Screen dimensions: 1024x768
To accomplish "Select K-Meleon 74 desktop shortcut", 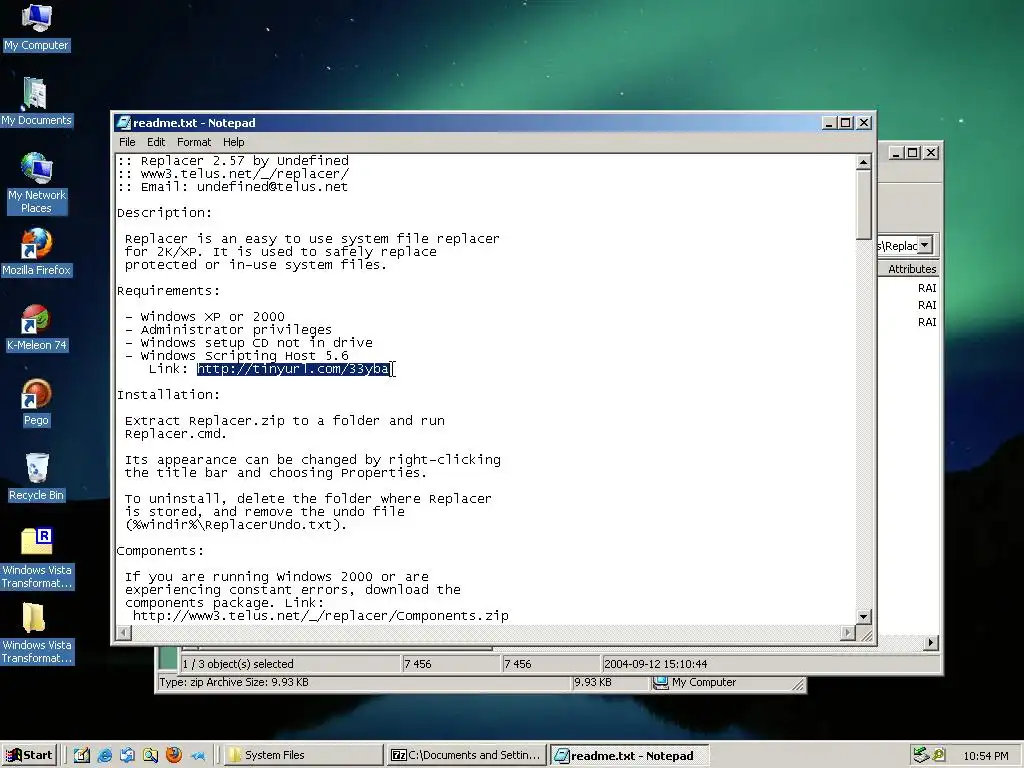I will 36,328.
